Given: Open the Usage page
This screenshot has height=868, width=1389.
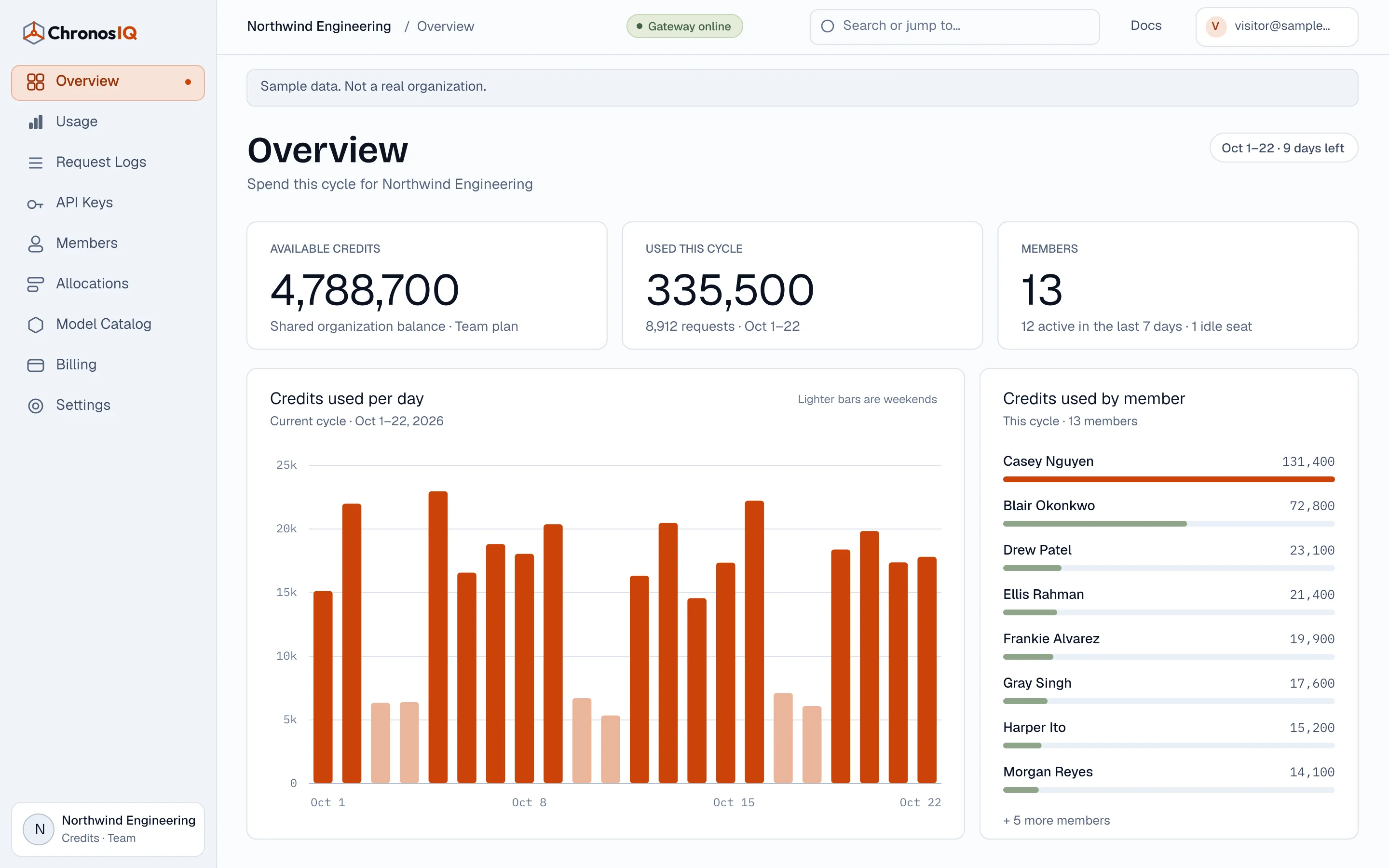Looking at the screenshot, I should click(108, 122).
